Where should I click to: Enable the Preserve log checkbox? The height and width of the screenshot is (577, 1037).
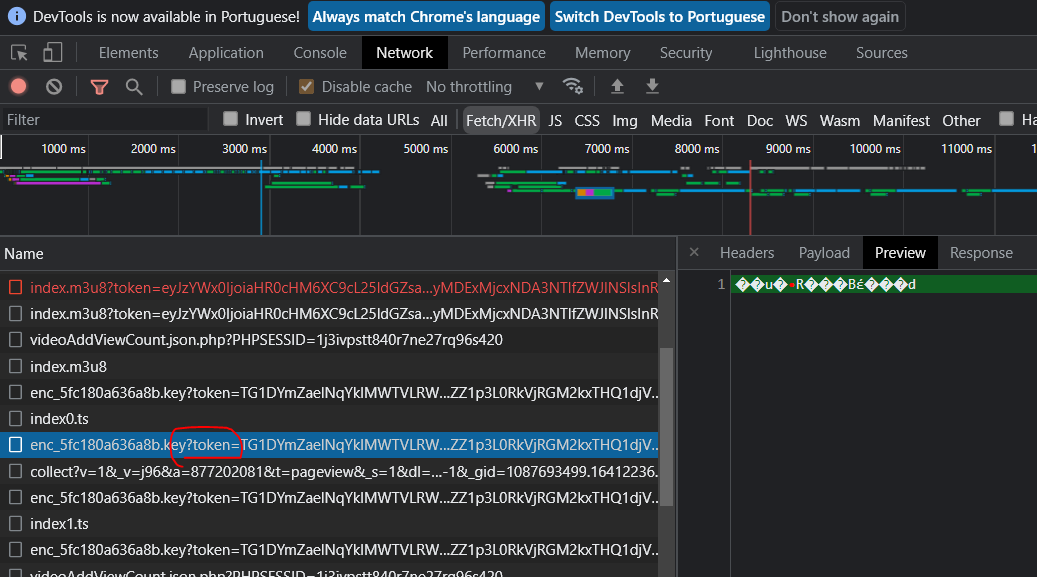[x=178, y=86]
